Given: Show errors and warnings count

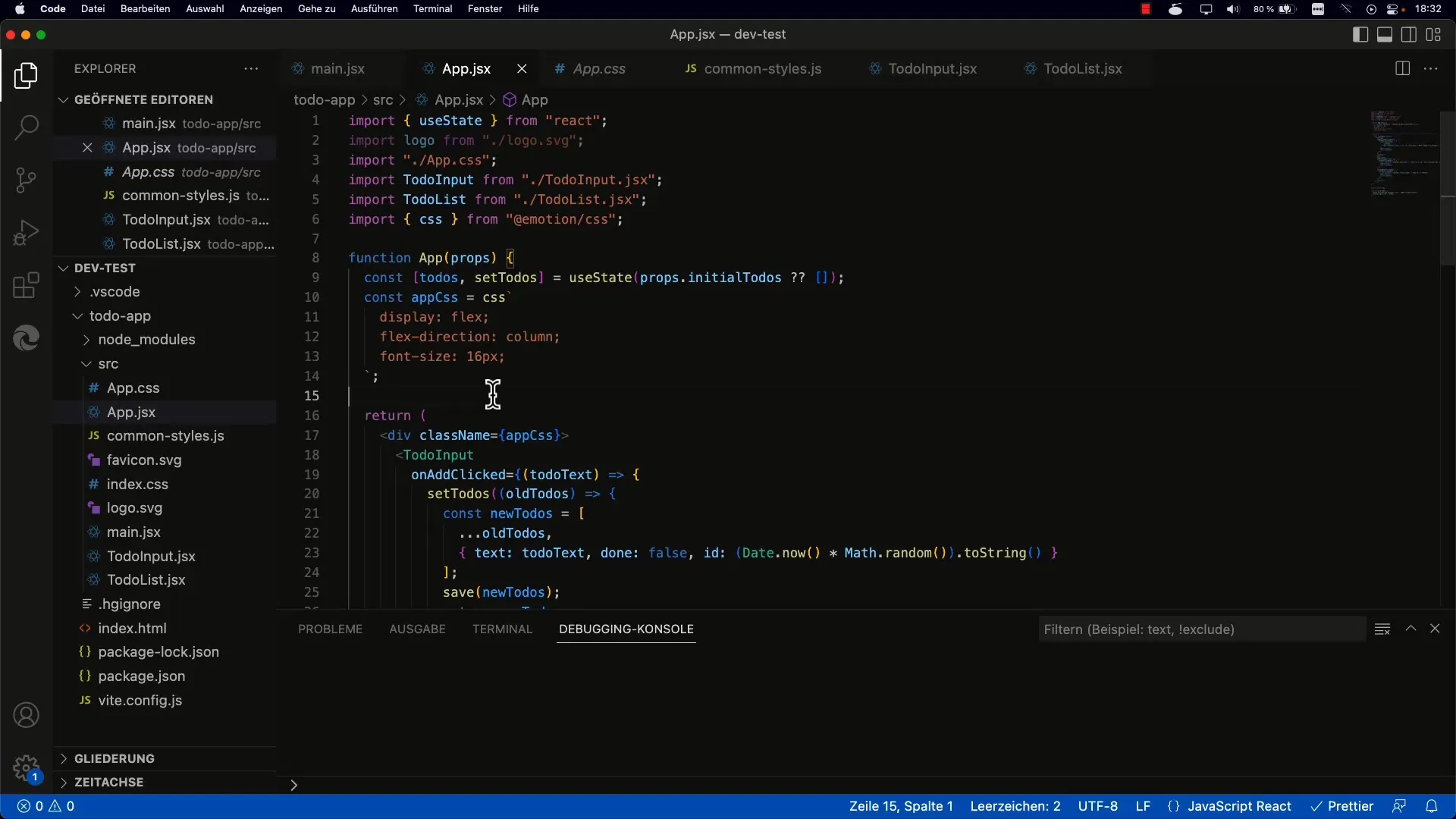Looking at the screenshot, I should pos(45,806).
